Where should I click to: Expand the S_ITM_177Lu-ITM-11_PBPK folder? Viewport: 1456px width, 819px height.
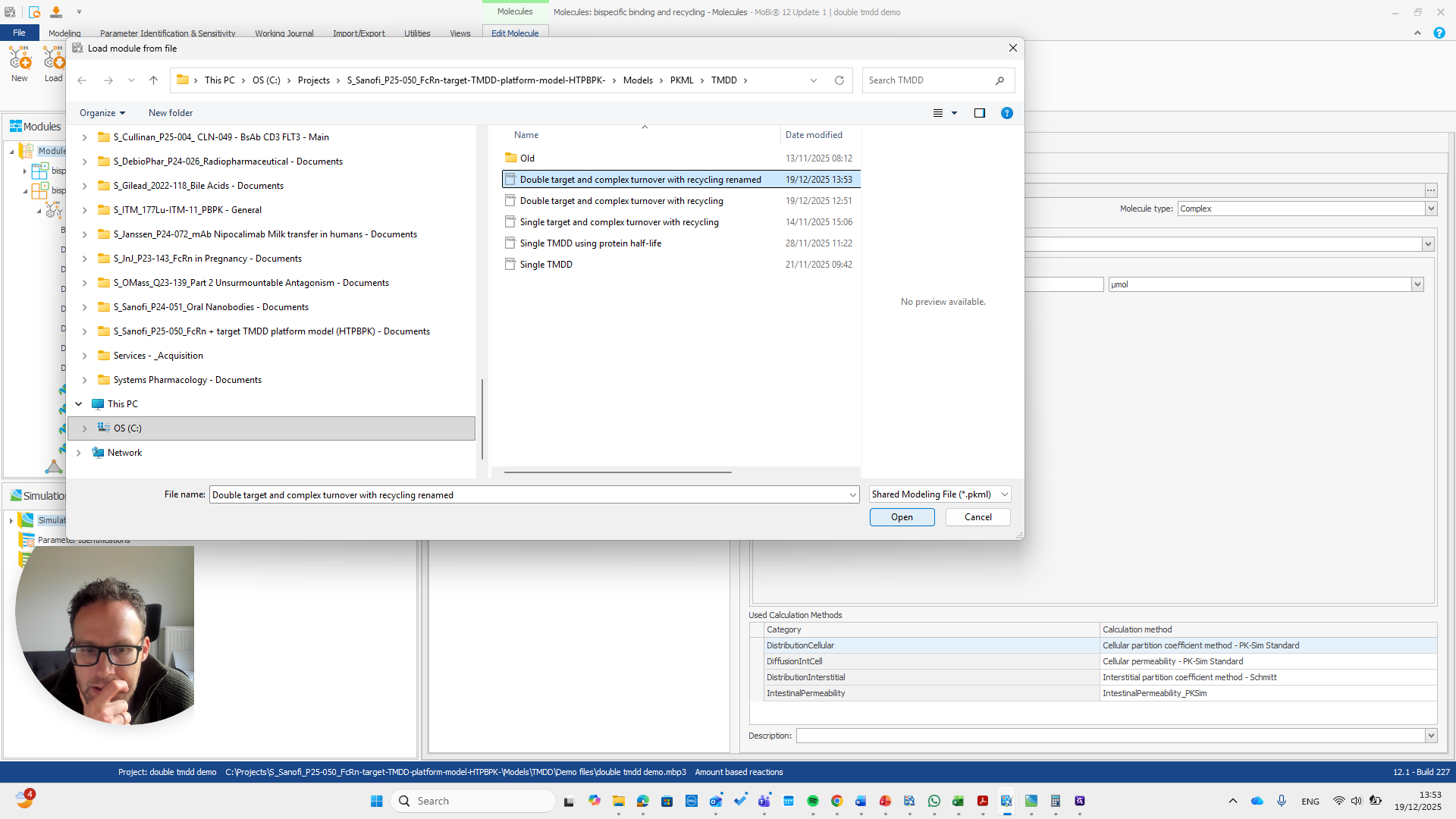(84, 210)
